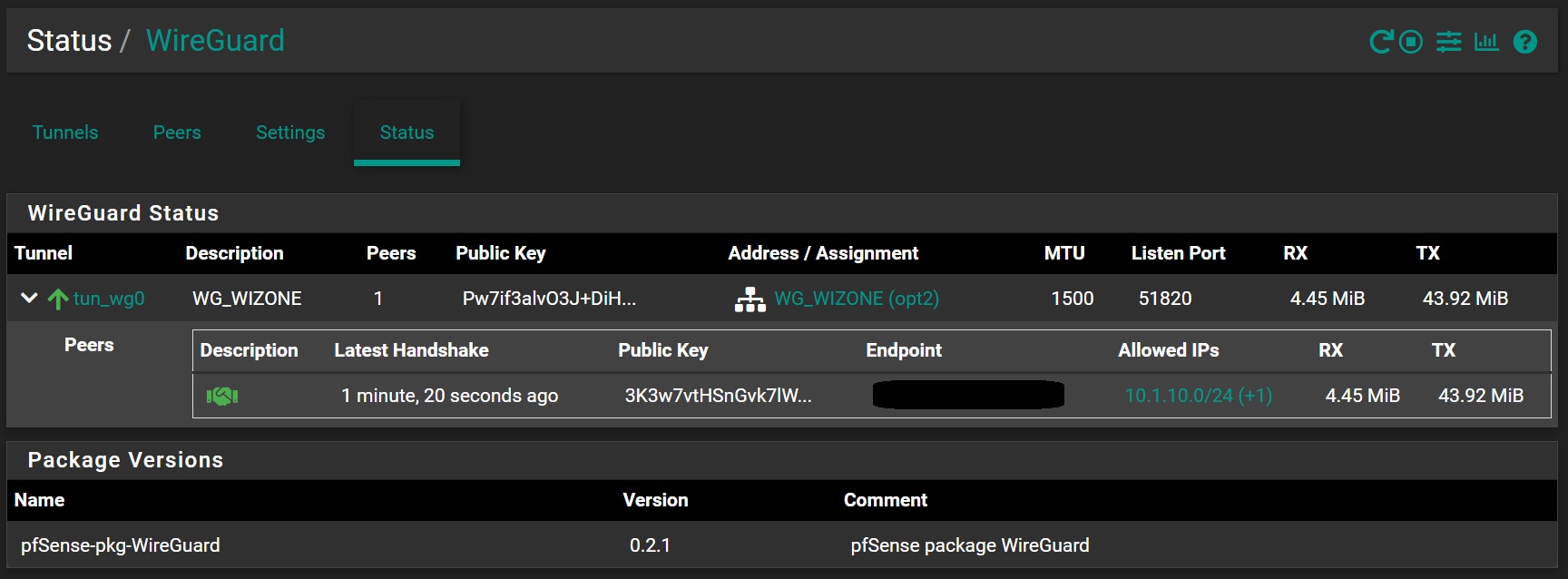Image resolution: width=1568 pixels, height=579 pixels.
Task: Open the help question mark icon
Action: (x=1525, y=42)
